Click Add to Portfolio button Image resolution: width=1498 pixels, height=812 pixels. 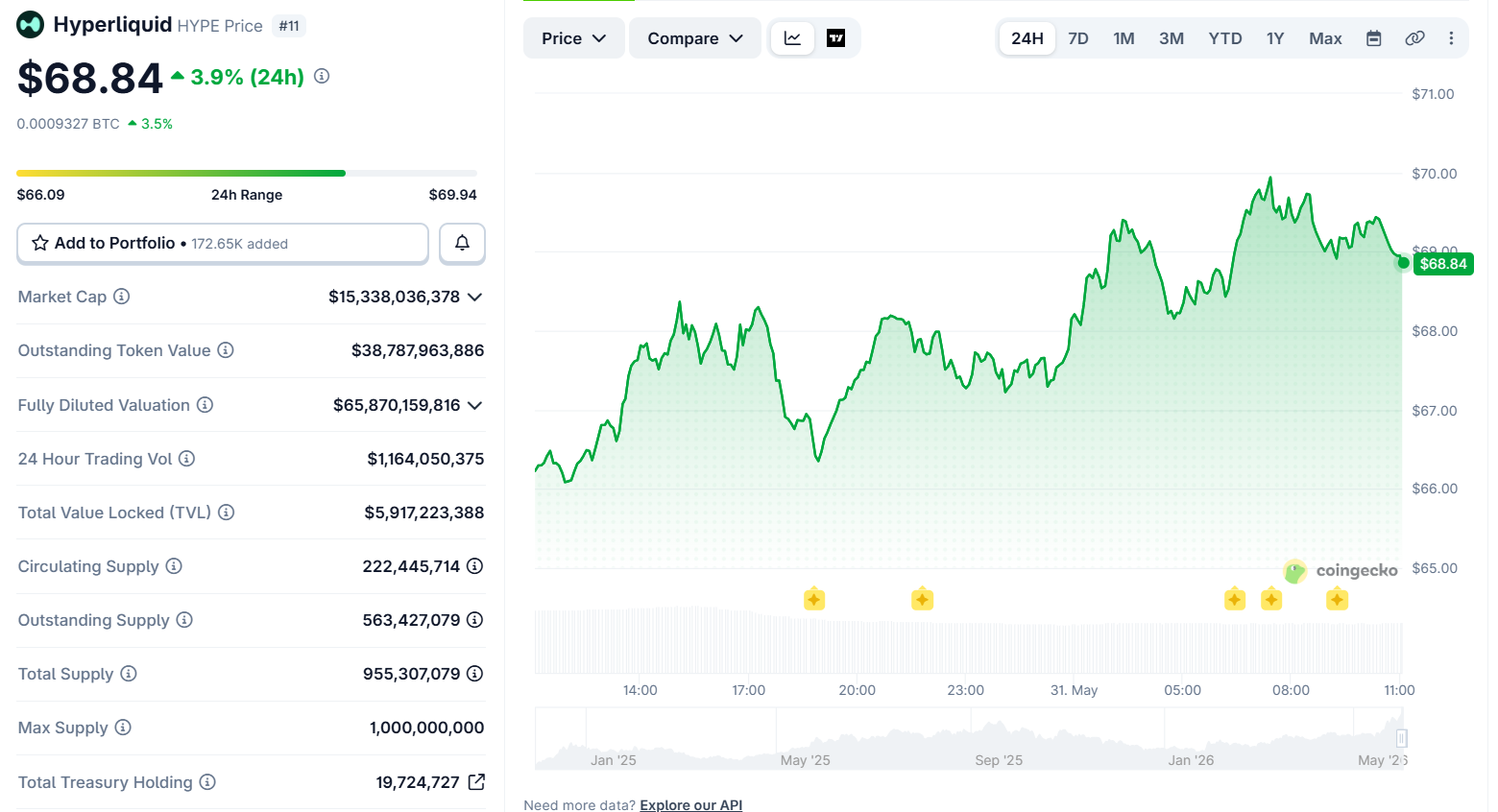tap(223, 243)
